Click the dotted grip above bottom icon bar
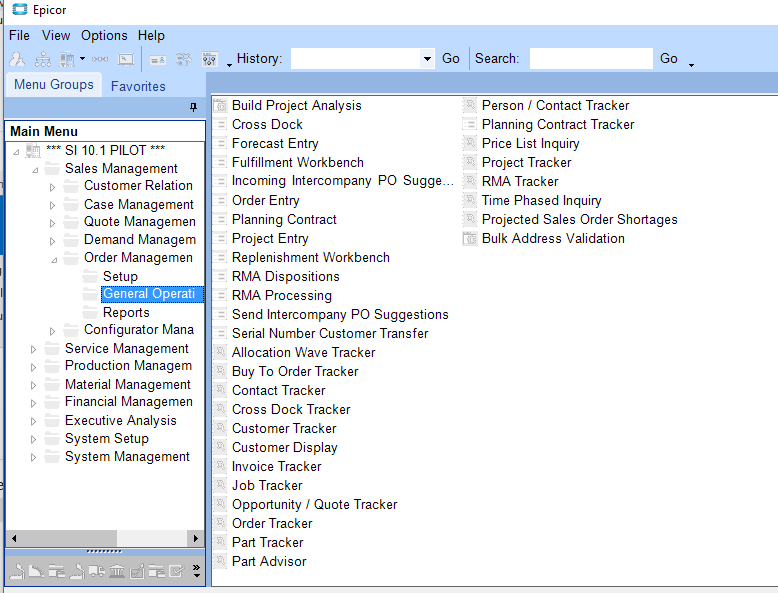The width and height of the screenshot is (778, 593). click(104, 551)
